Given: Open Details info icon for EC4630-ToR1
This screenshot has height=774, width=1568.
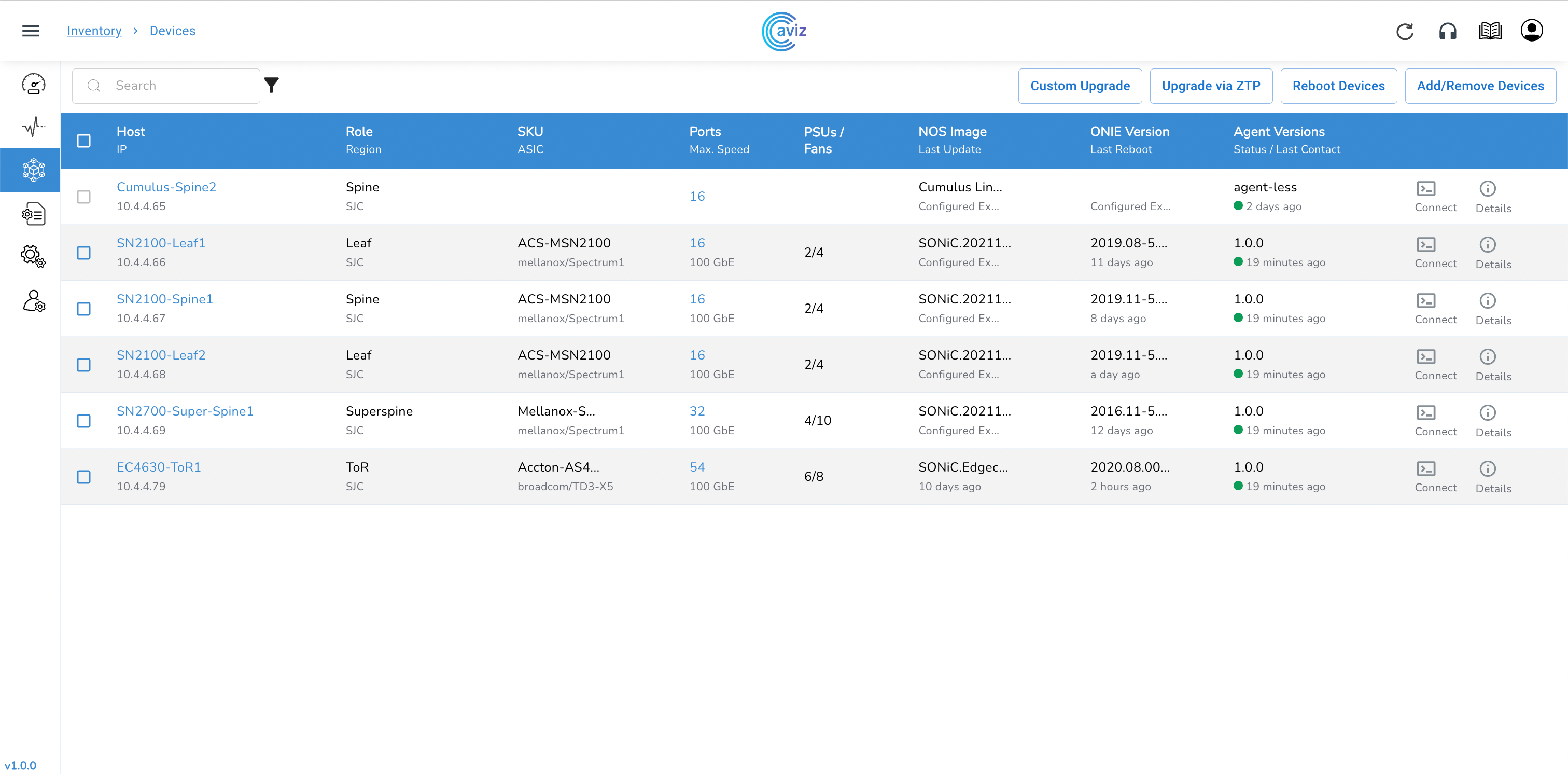Looking at the screenshot, I should [1487, 469].
